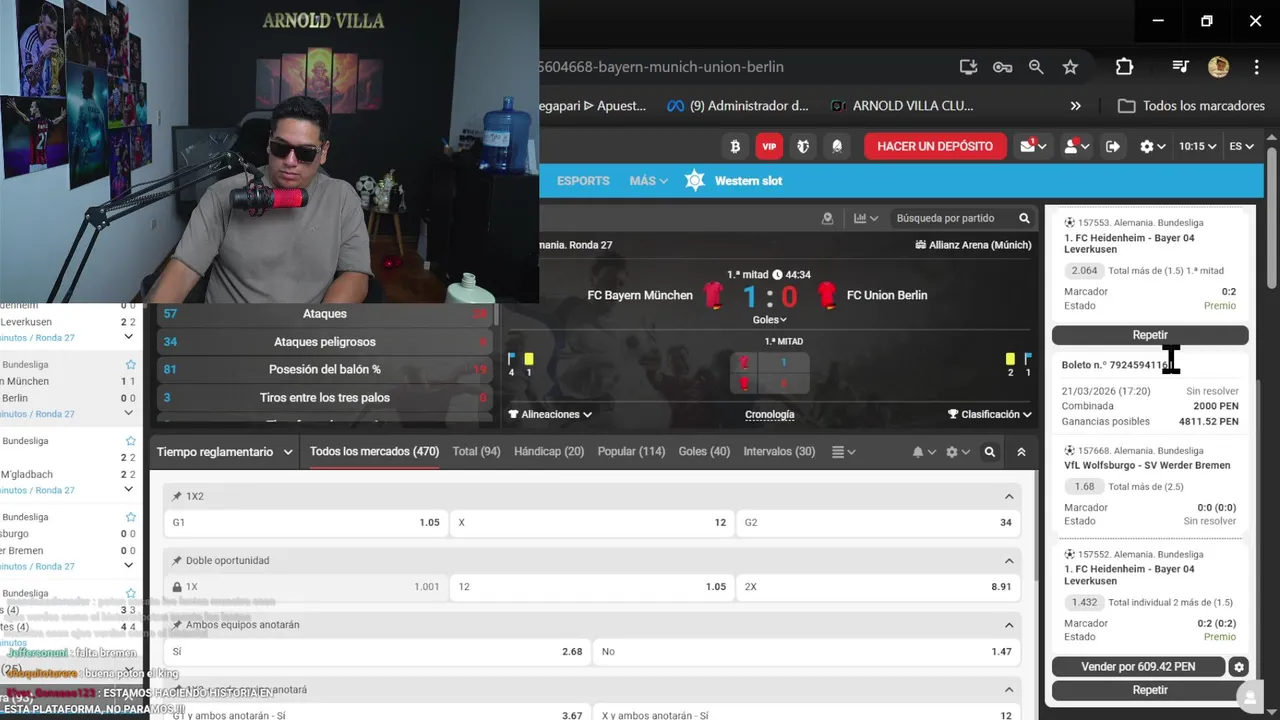Image resolution: width=1280 pixels, height=720 pixels.
Task: Open gear settings beside Vender button
Action: [1239, 666]
